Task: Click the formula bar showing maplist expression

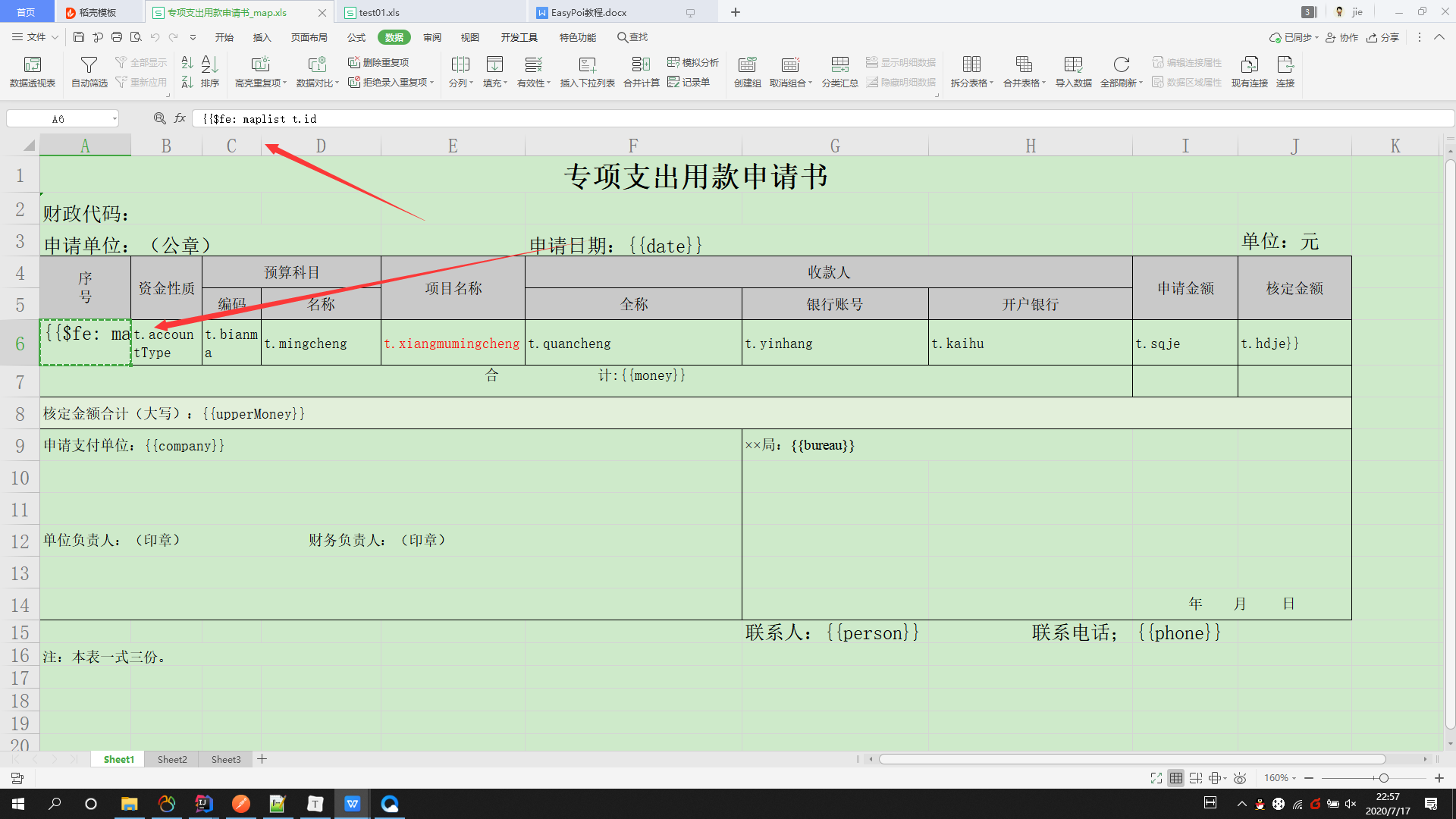Action: [x=303, y=118]
